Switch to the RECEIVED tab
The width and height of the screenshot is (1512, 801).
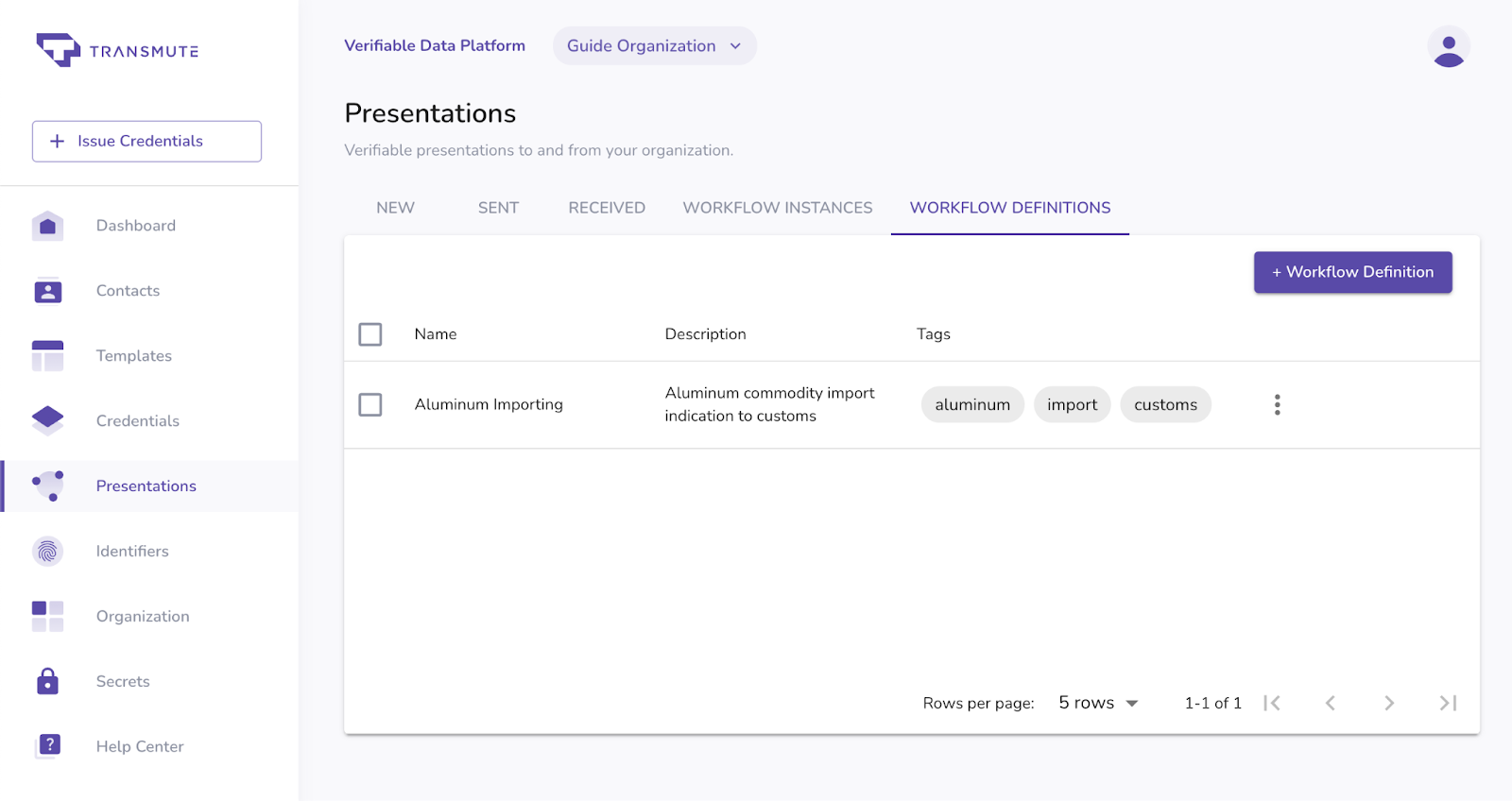(607, 208)
